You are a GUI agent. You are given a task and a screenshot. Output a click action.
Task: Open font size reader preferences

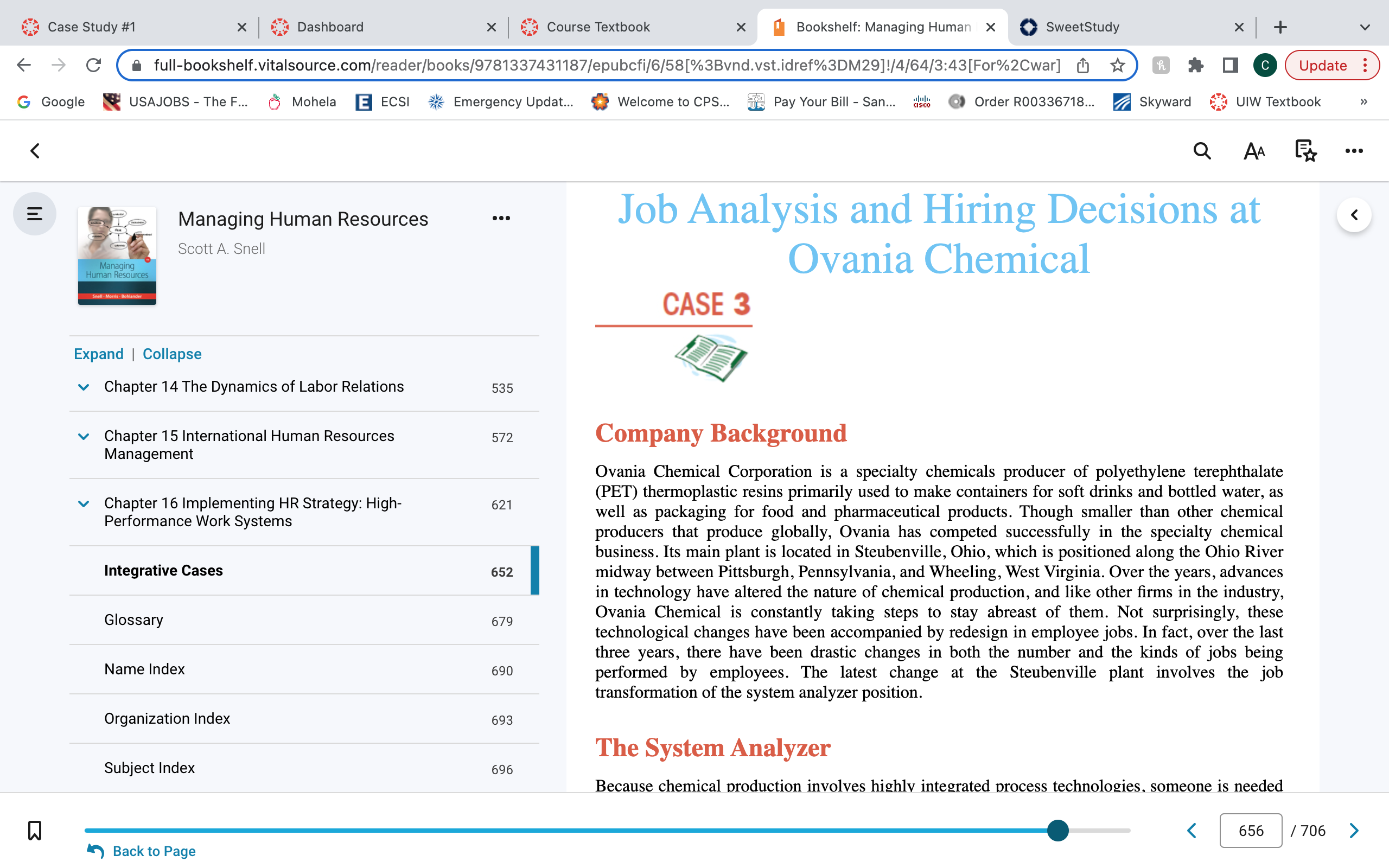[1254, 151]
